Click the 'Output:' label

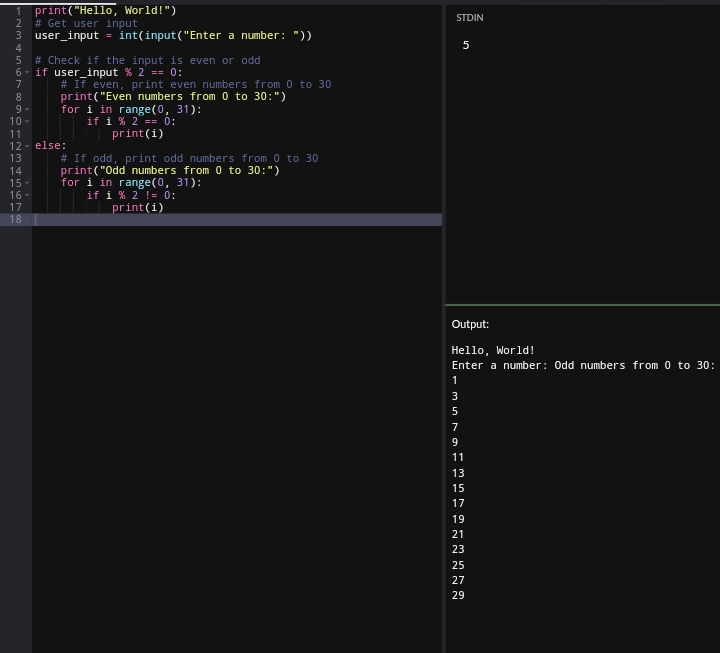click(470, 325)
